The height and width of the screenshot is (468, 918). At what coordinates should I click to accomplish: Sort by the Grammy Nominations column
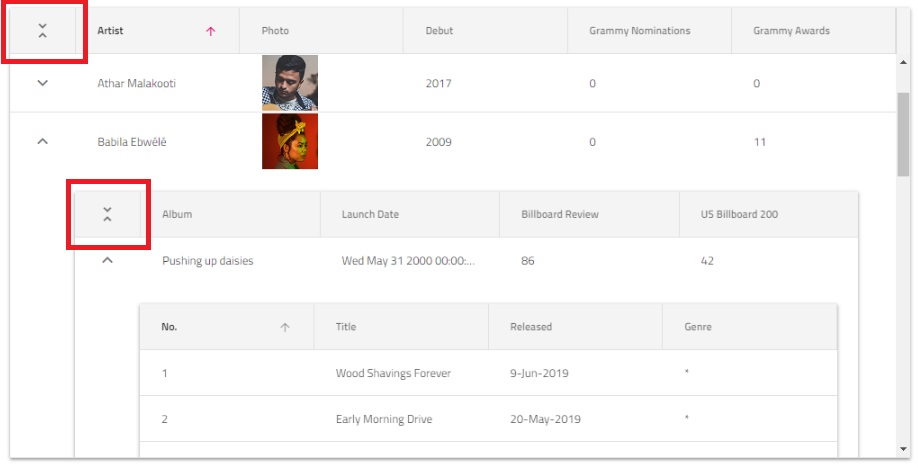coord(640,31)
